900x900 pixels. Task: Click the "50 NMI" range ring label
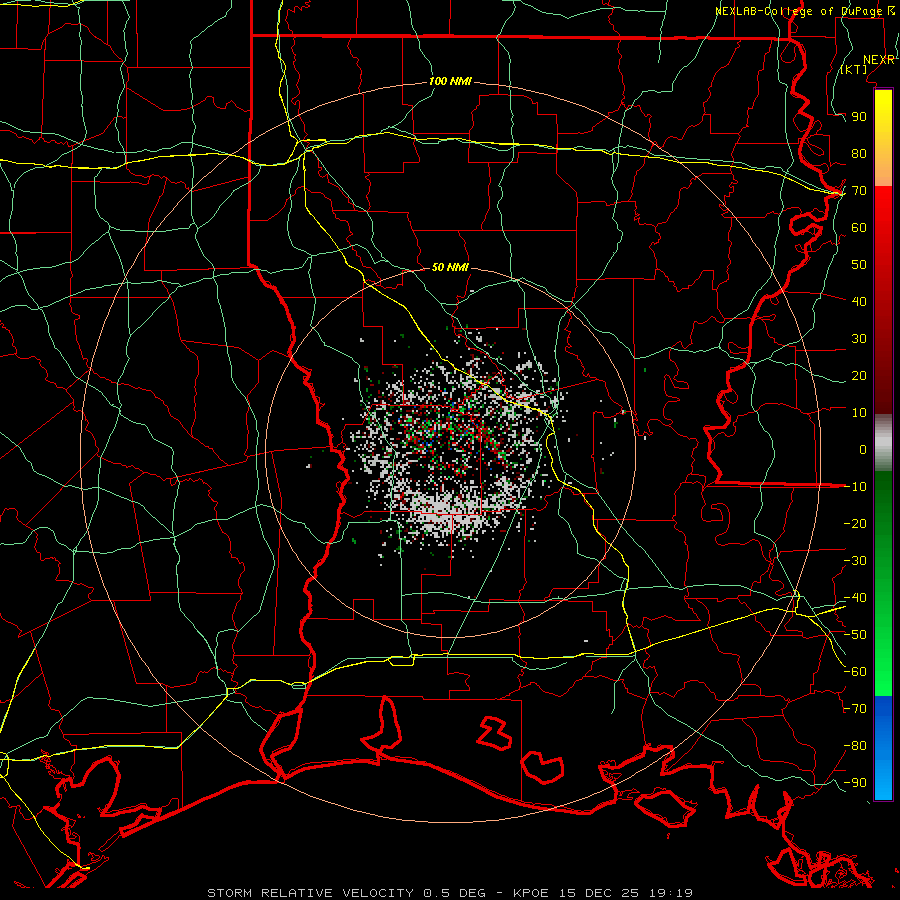point(450,267)
